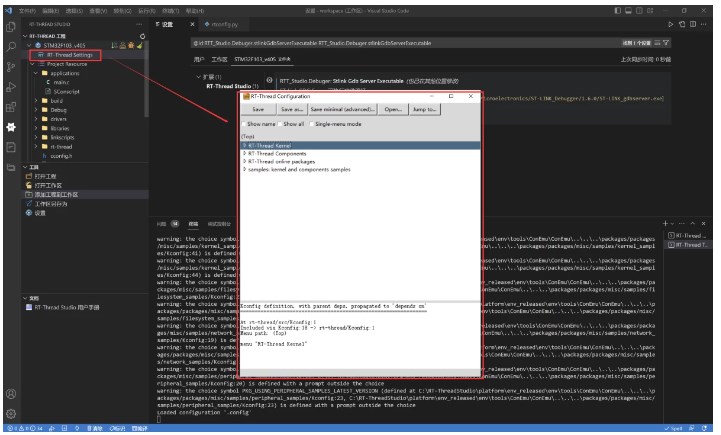This screenshot has width=721, height=435.
Task: Click the customize layout icon in title bar
Action: [x=650, y=11]
